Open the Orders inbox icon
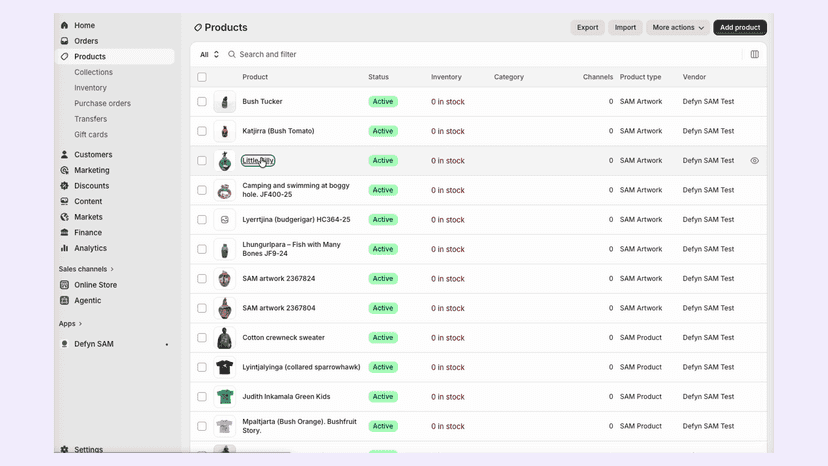828x466 pixels. coord(64,41)
